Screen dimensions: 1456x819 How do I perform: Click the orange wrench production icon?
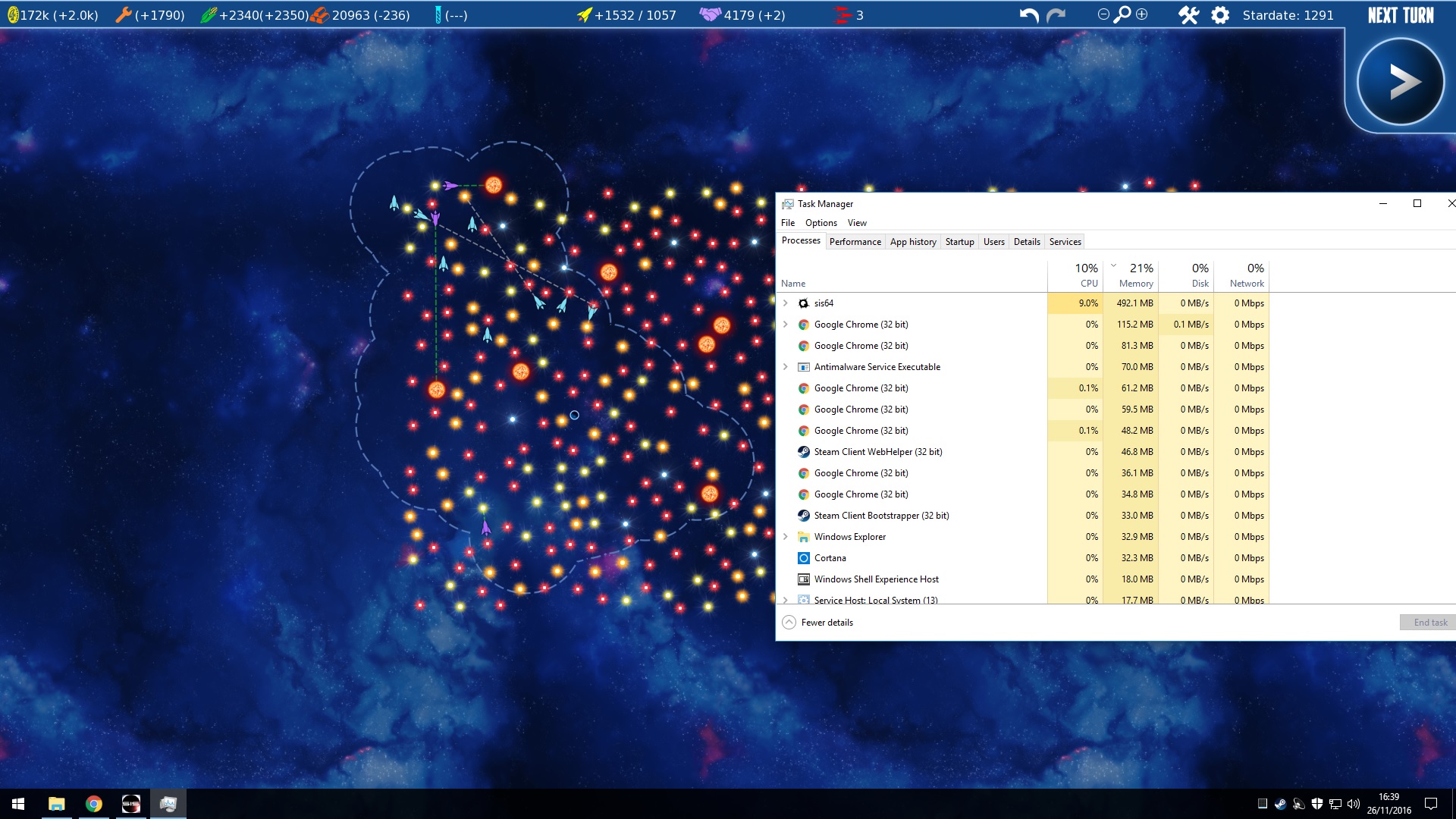pos(123,15)
